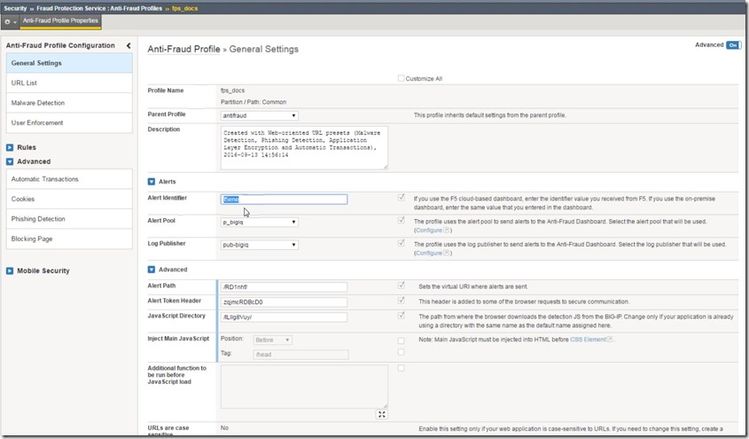Click the gear settings icon in the tab bar

click(x=8, y=20)
